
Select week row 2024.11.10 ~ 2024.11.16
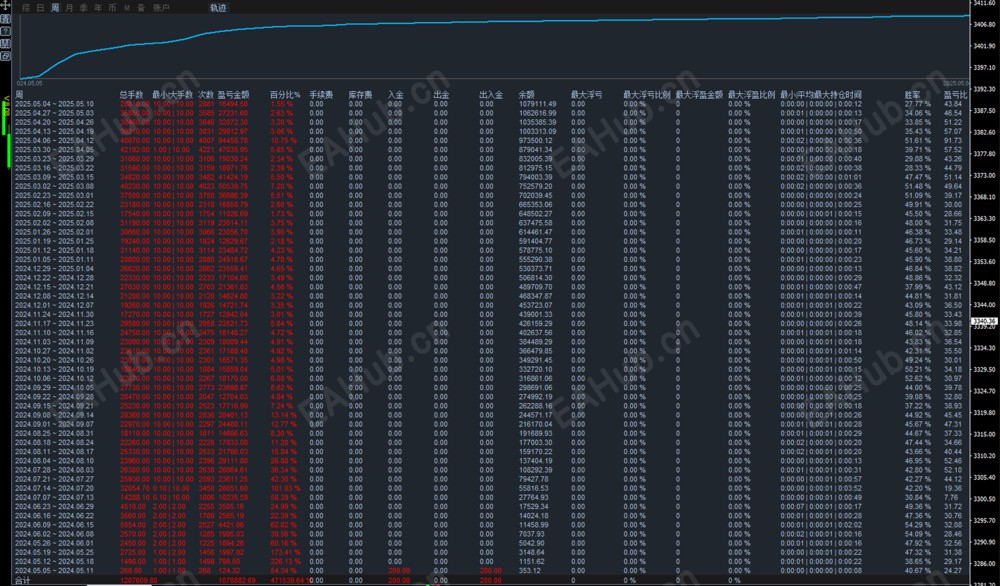pos(491,333)
